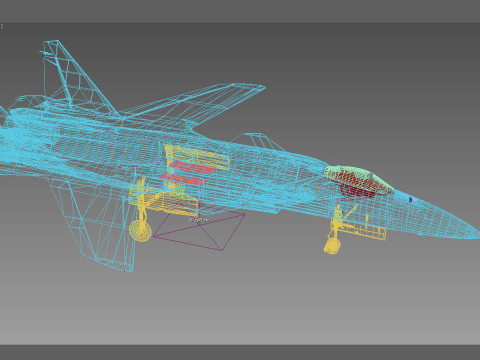Image resolution: width=480 pixels, height=360 pixels.
Task: Select the yellow rear landing gear wheel
Action: pyautogui.click(x=140, y=230)
